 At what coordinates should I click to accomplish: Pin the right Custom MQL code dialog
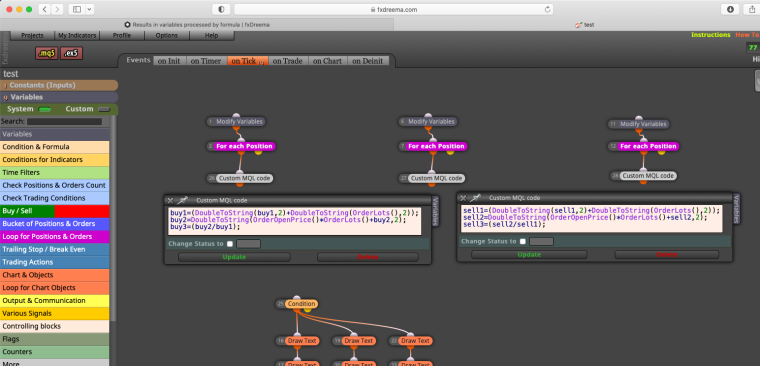[476, 197]
